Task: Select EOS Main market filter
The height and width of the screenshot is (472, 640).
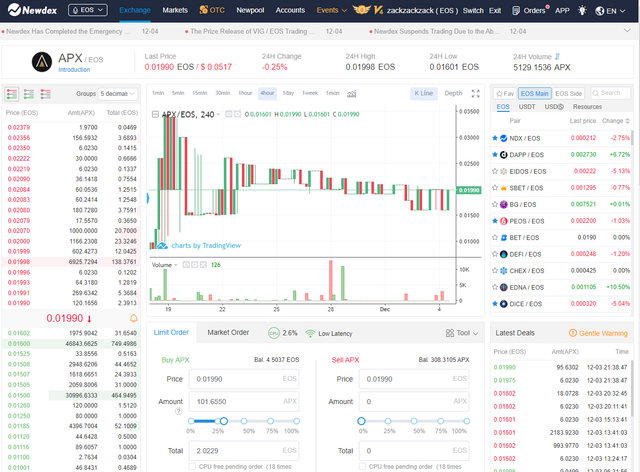Action: point(535,94)
